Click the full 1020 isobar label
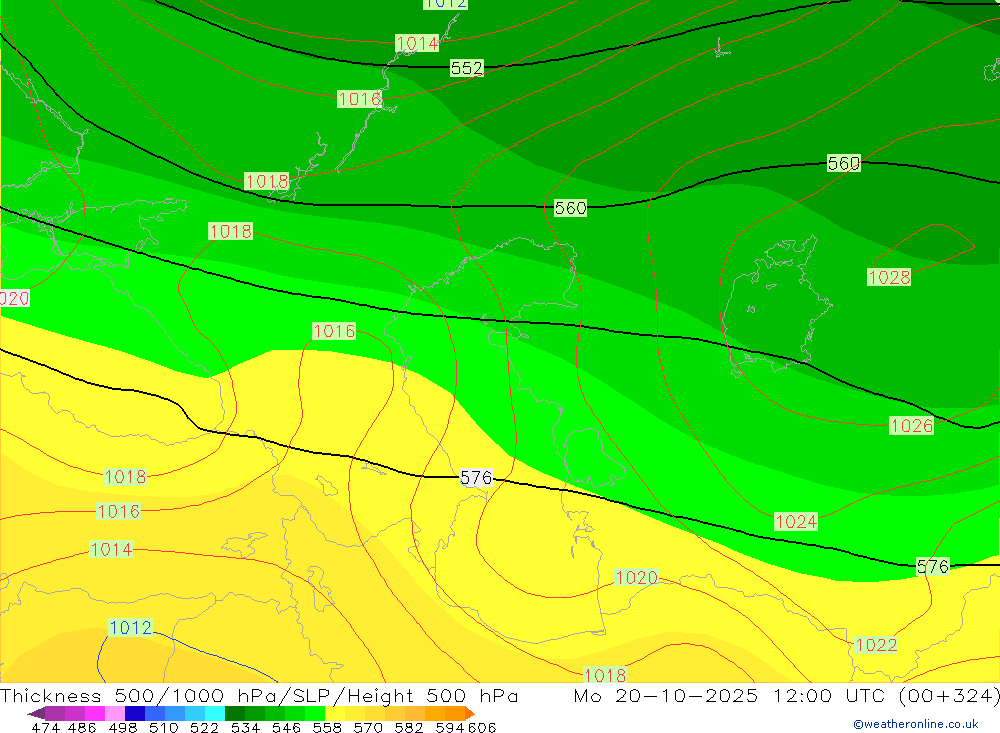The image size is (1000, 733). [636, 577]
